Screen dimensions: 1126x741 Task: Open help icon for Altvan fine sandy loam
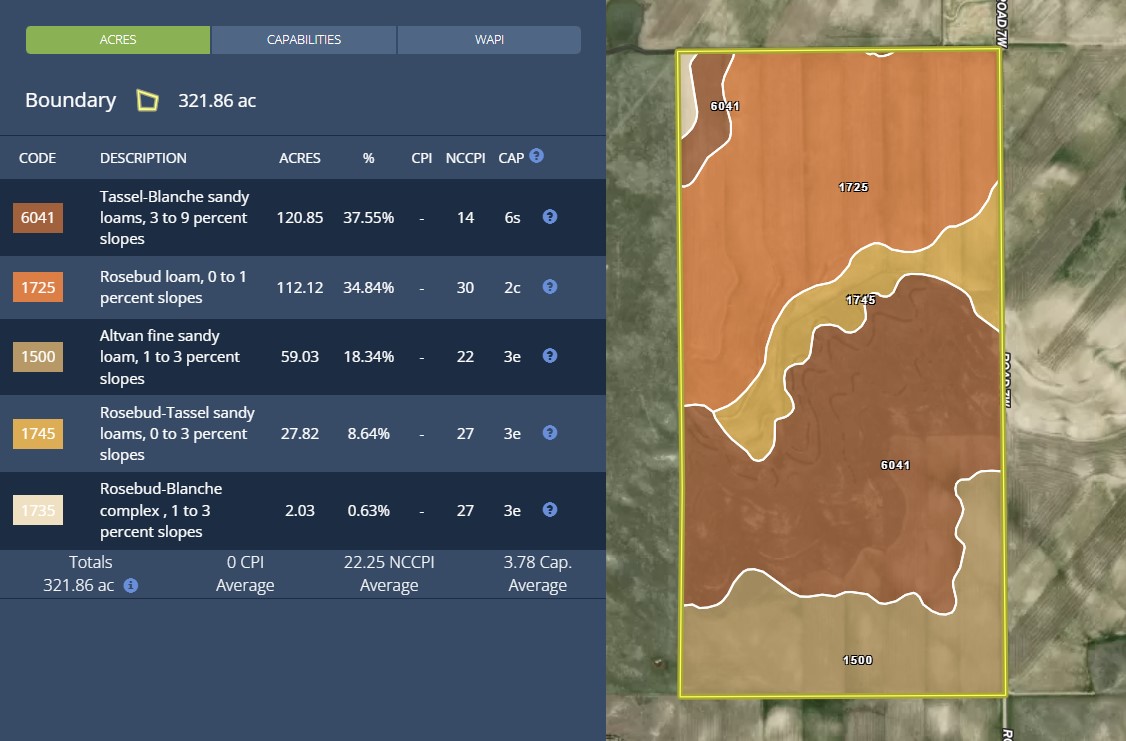(x=549, y=356)
